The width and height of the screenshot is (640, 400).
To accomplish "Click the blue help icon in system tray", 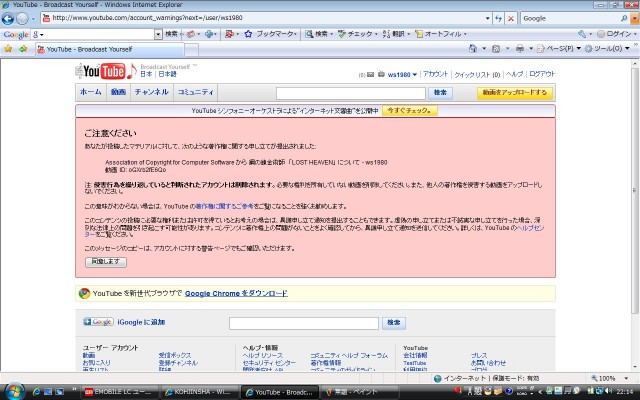I will point(509,391).
